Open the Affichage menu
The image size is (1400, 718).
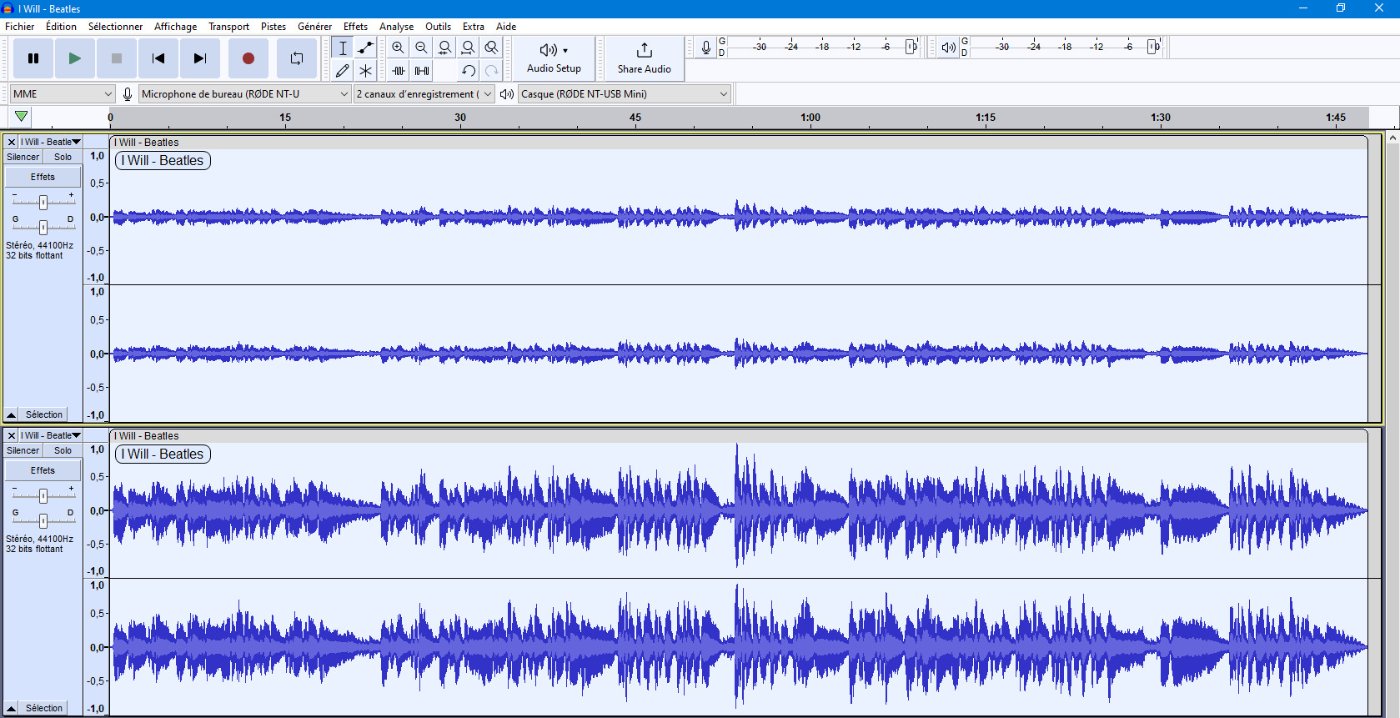coord(175,26)
